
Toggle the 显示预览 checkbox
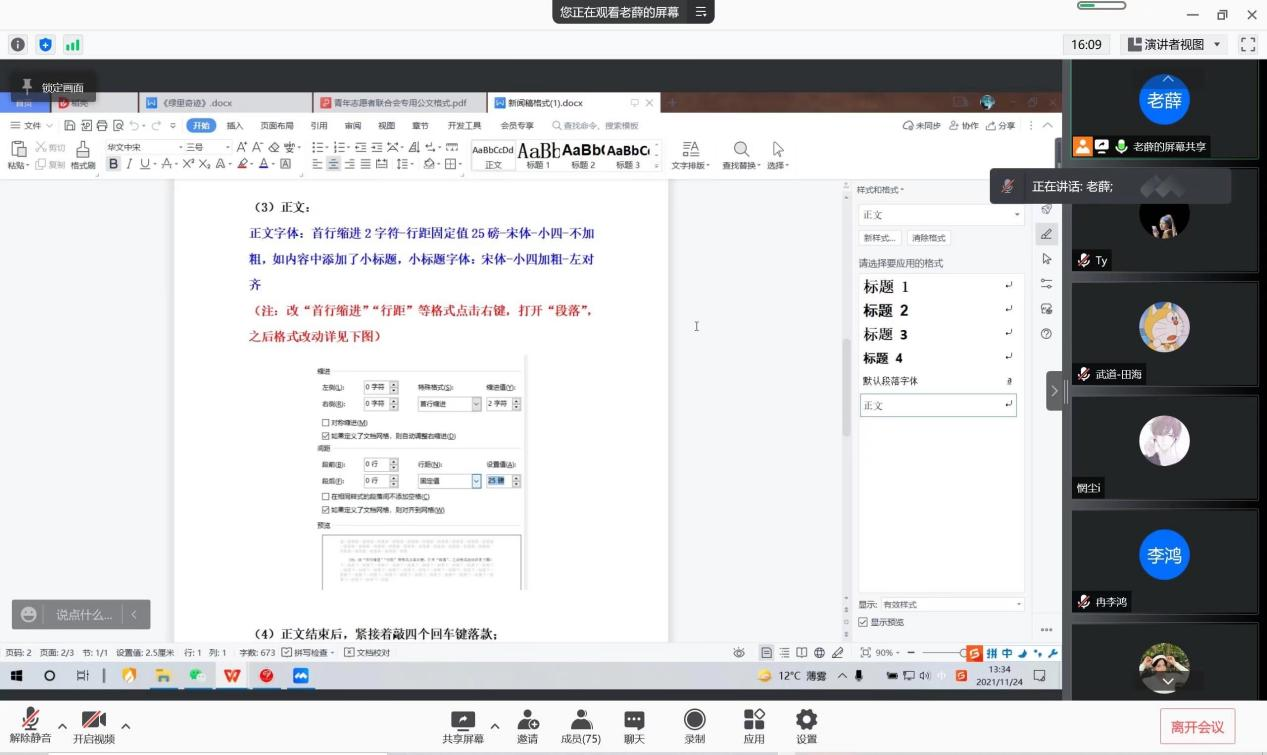(863, 622)
